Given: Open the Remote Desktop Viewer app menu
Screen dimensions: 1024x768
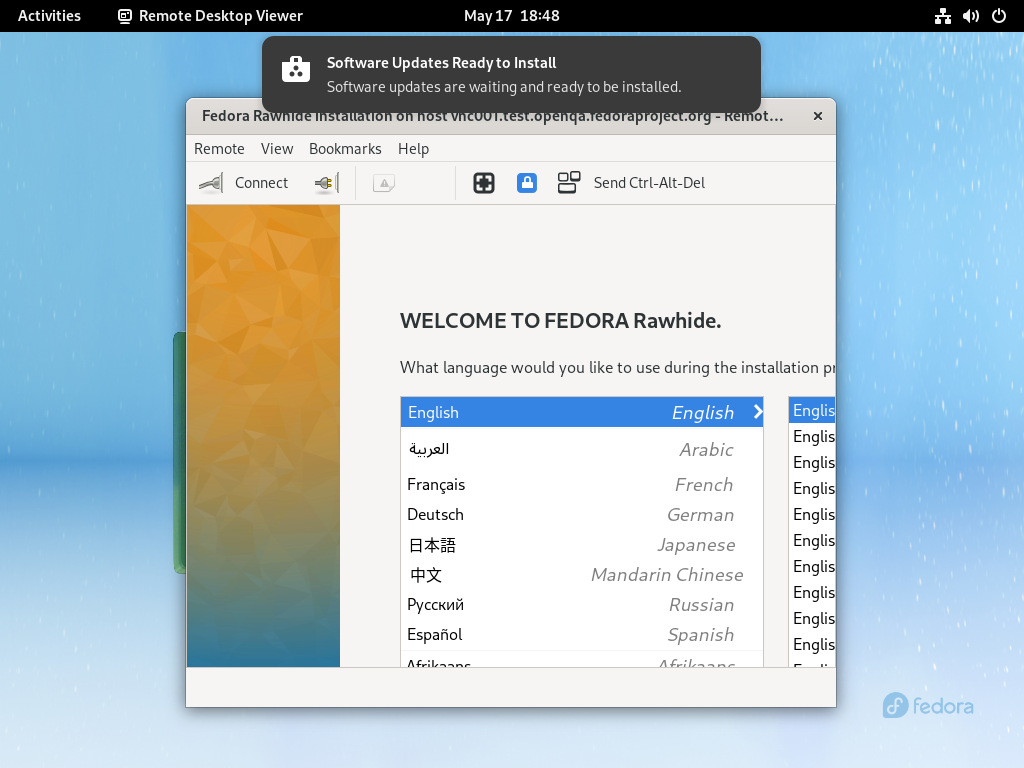Looking at the screenshot, I should [210, 16].
